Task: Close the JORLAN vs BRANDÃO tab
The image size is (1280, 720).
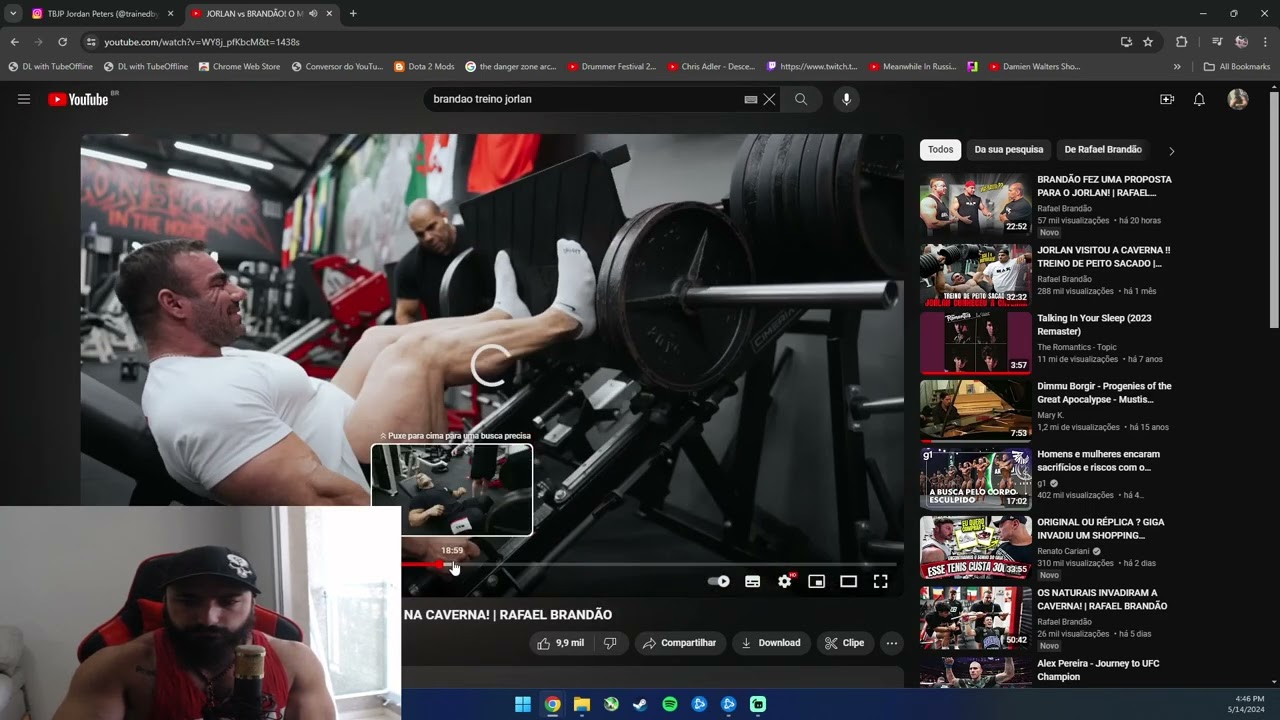Action: click(x=329, y=14)
